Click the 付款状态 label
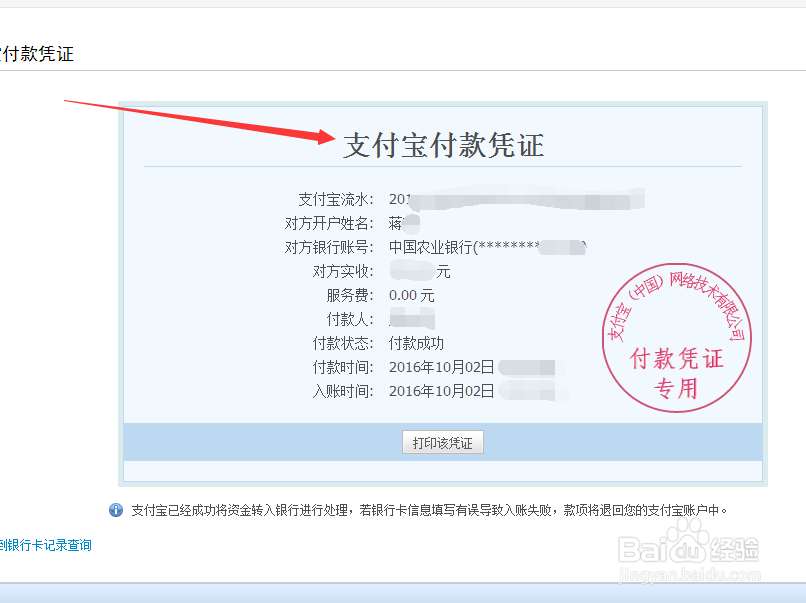The height and width of the screenshot is (603, 806). click(x=343, y=343)
